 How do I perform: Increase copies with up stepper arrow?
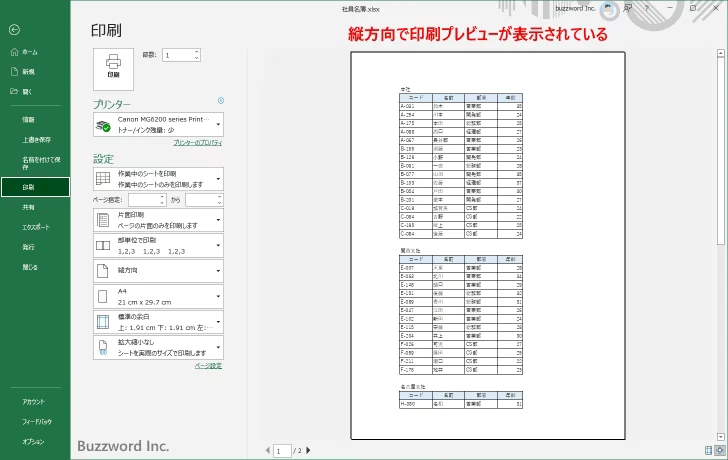click(197, 52)
